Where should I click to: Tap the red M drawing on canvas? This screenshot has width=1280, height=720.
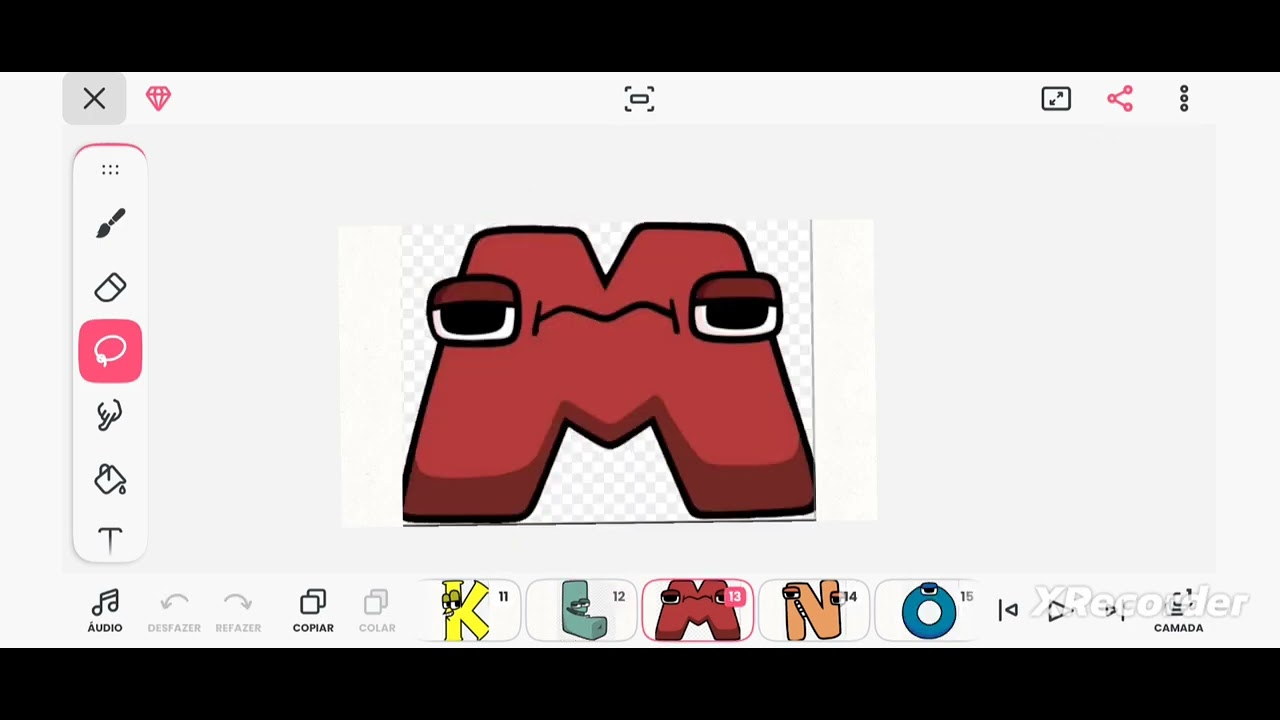[x=608, y=372]
